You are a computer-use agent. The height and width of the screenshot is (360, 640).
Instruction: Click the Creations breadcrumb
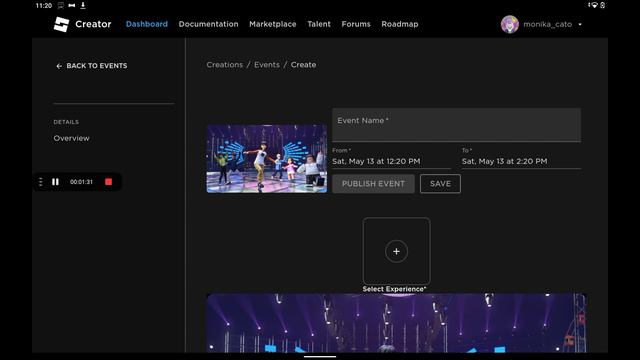point(224,64)
